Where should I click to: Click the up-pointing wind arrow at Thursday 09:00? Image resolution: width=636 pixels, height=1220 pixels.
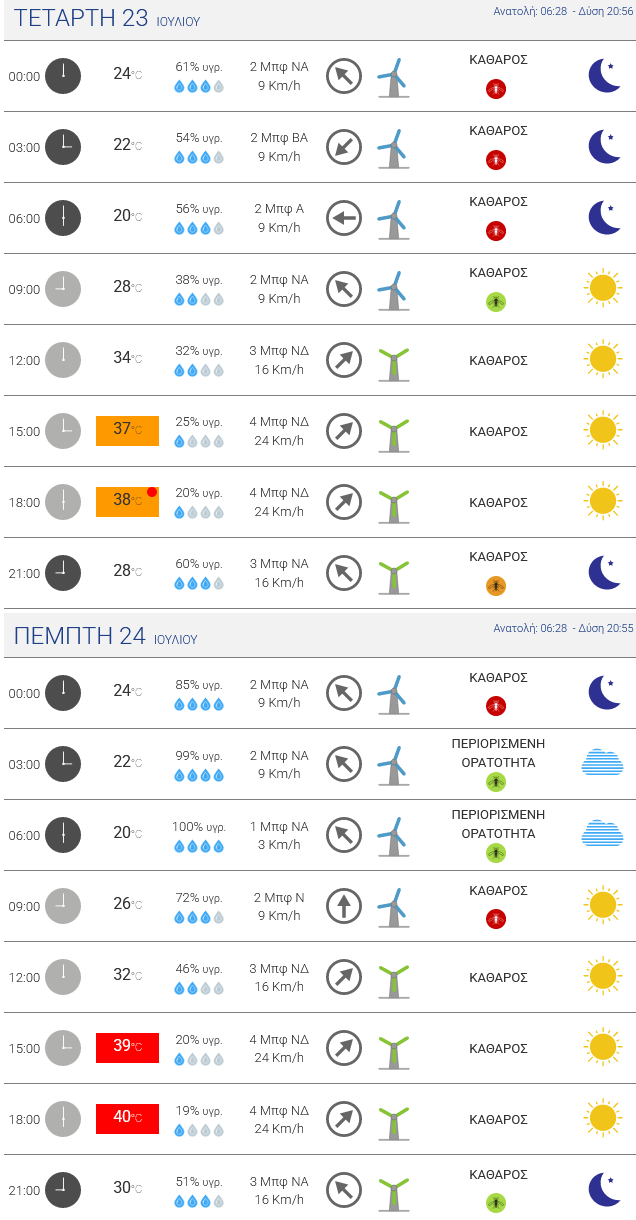click(x=343, y=906)
